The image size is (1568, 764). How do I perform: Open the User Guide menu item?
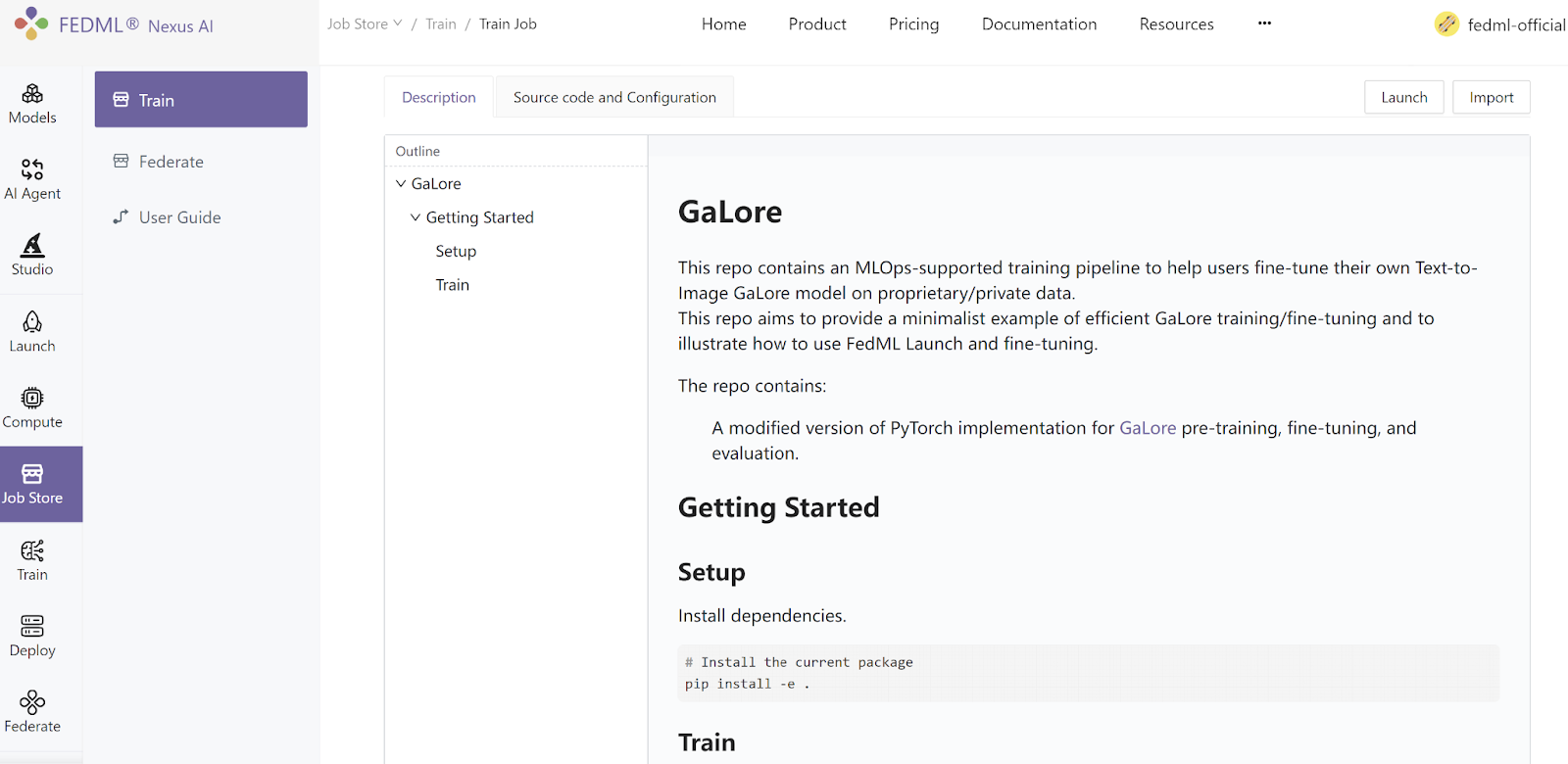pos(201,217)
